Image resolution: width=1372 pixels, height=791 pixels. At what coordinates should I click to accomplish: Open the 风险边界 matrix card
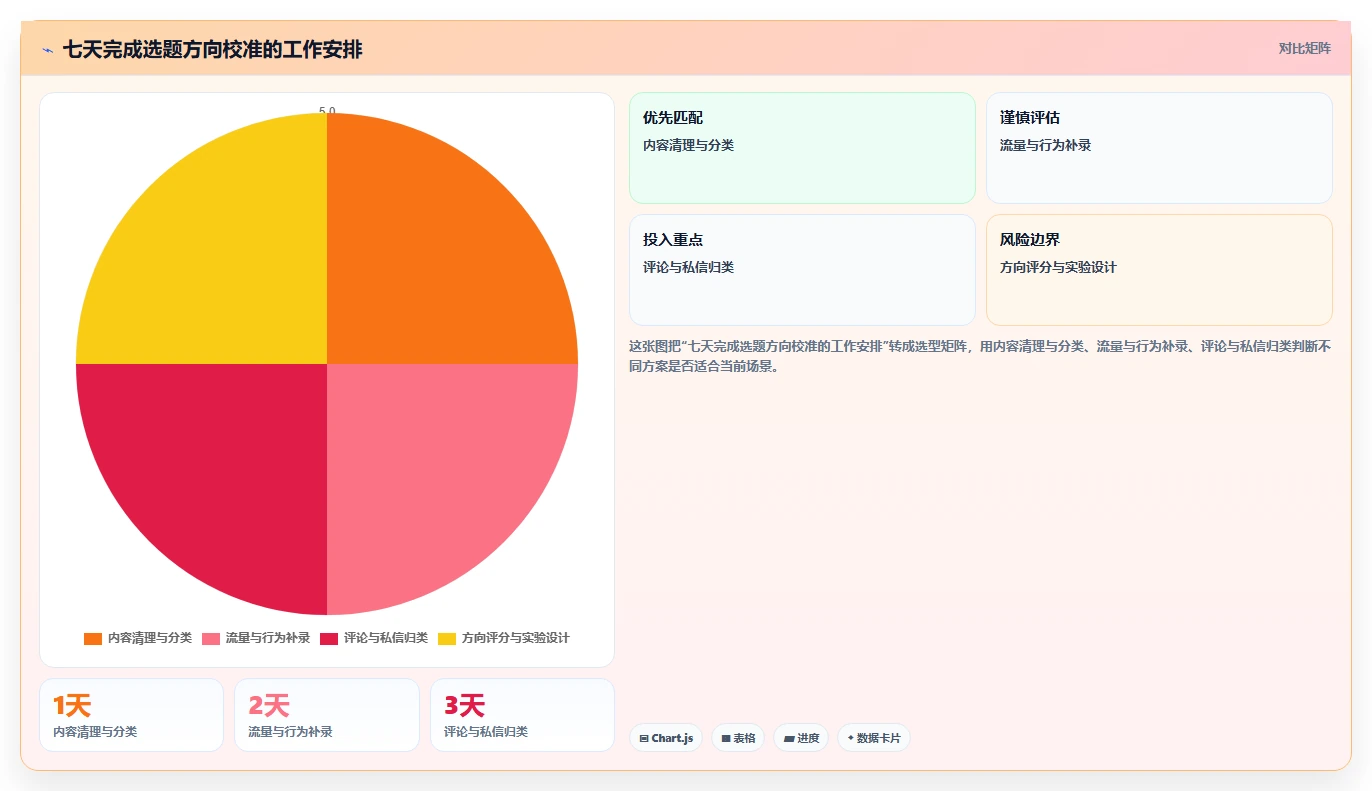point(1159,270)
